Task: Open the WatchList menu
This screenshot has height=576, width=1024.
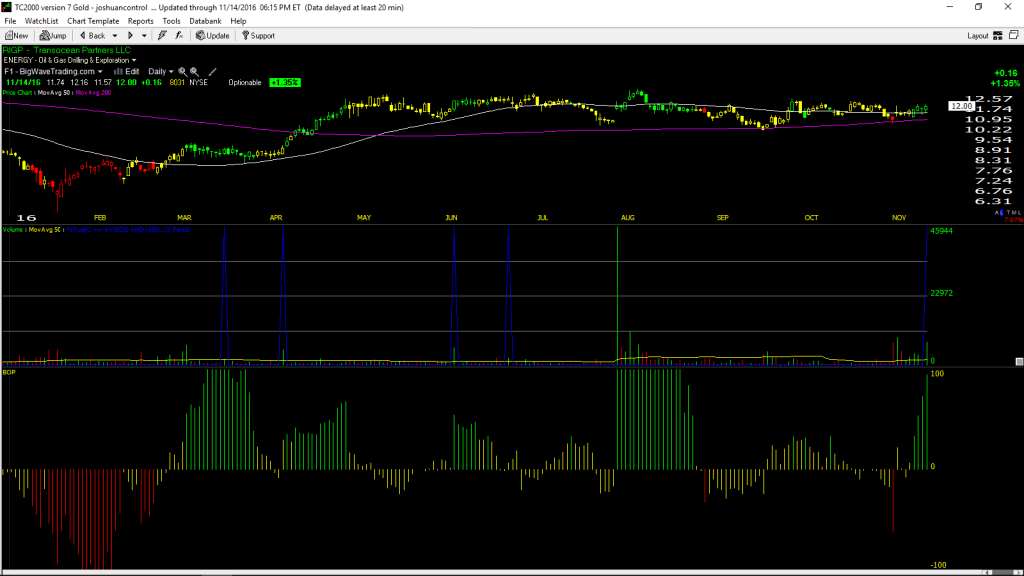Action: [41, 21]
